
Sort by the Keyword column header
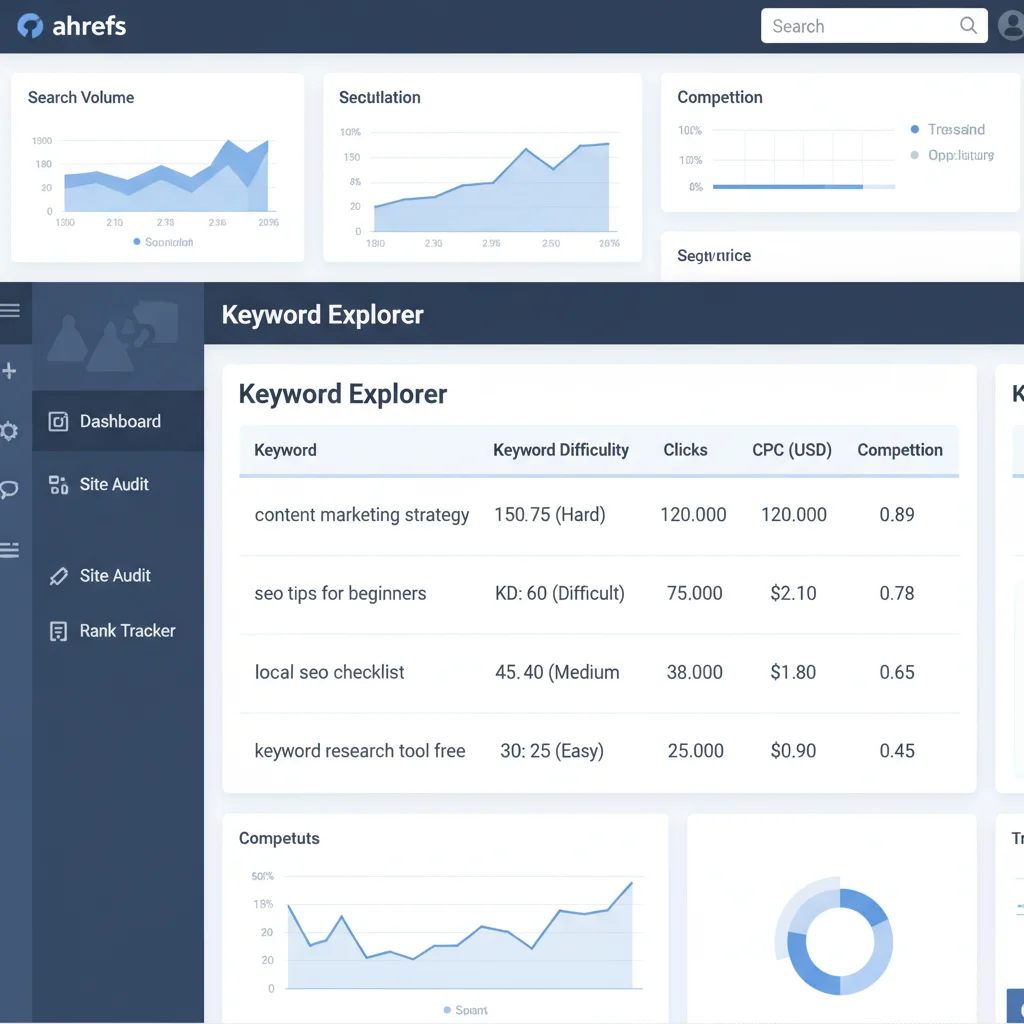tap(285, 450)
